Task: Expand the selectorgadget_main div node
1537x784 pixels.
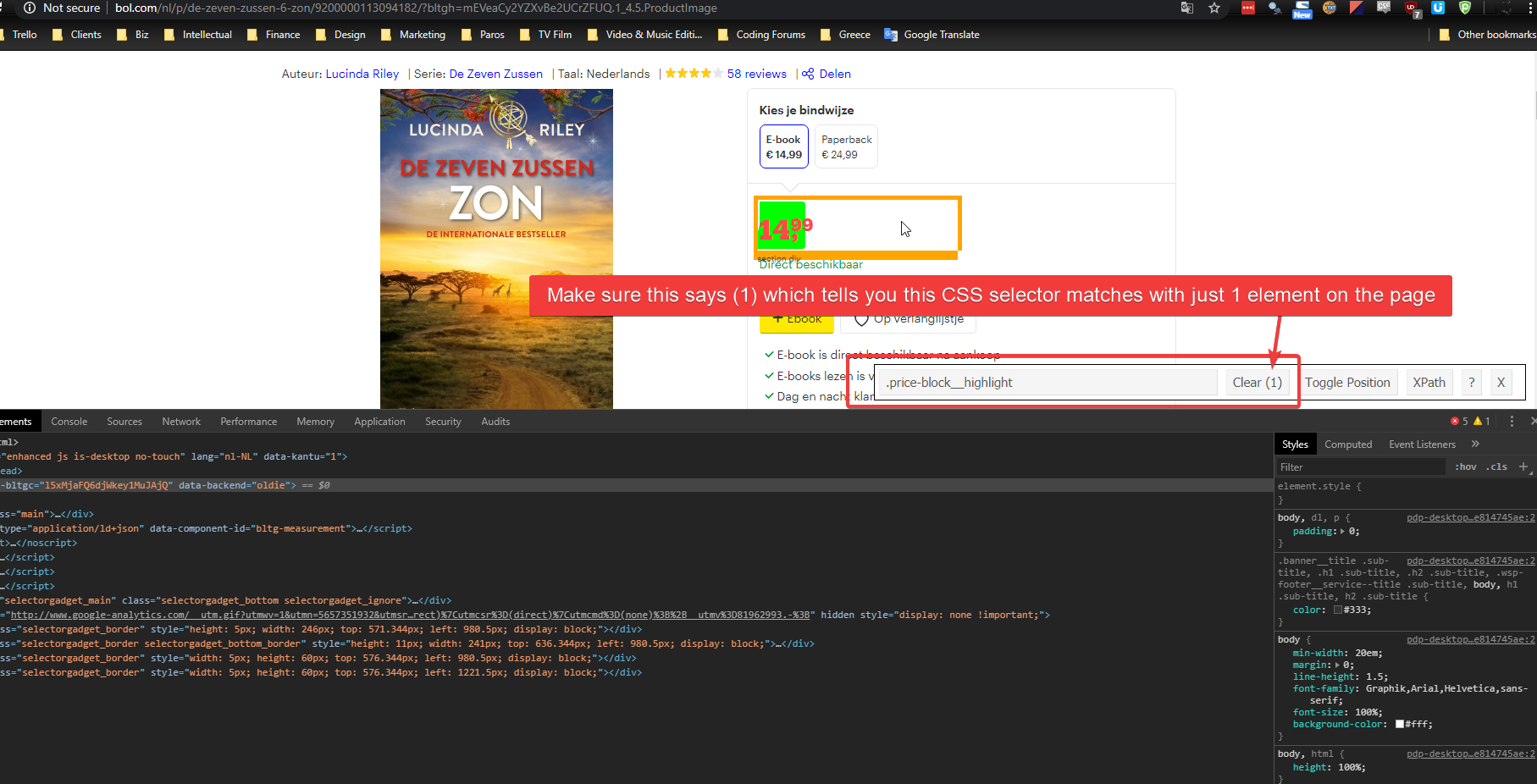Action: [225, 600]
